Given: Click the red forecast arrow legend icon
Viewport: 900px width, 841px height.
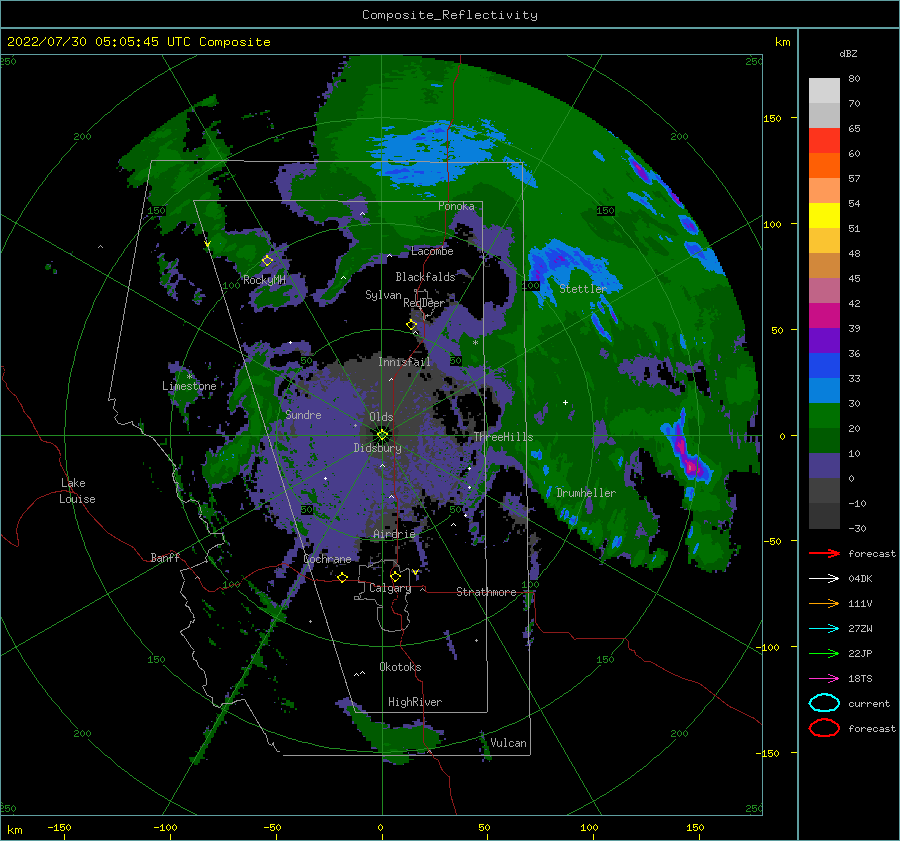Looking at the screenshot, I should coord(824,553).
